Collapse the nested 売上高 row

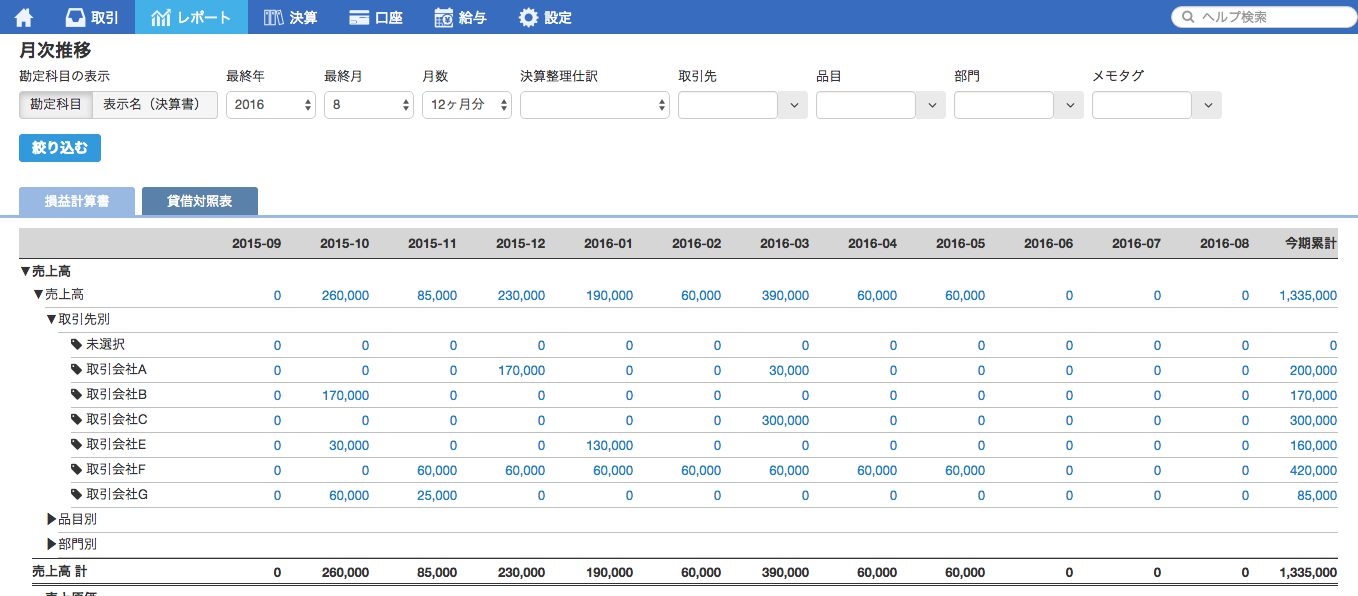click(38, 295)
